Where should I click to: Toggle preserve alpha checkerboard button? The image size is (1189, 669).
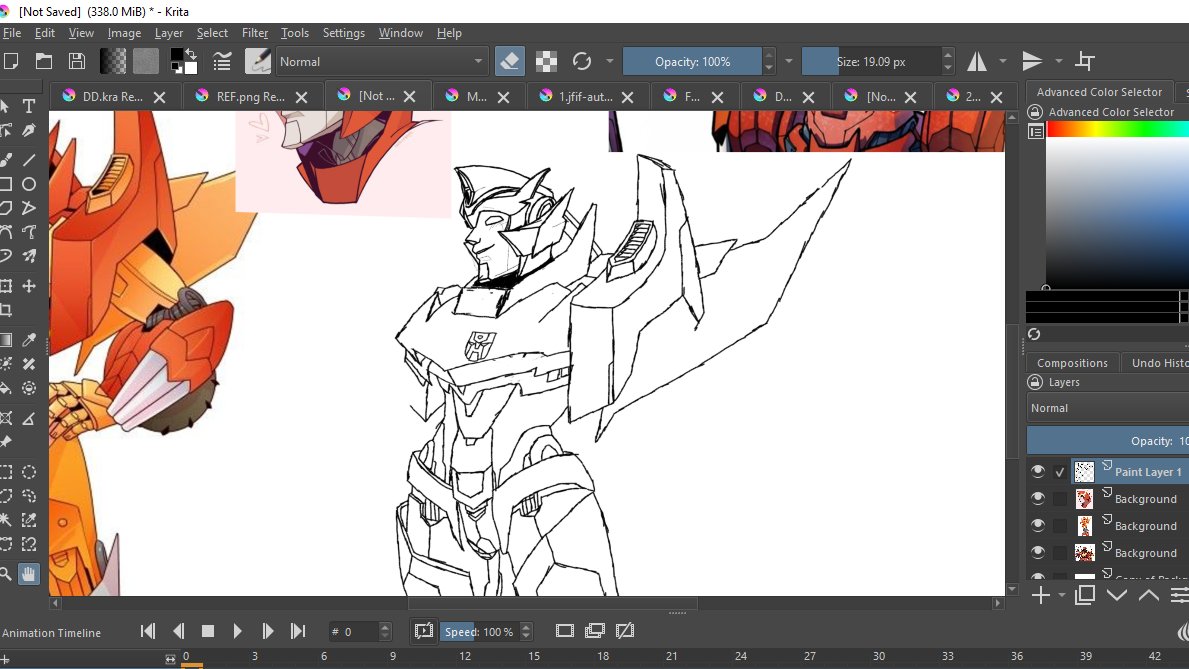546,61
